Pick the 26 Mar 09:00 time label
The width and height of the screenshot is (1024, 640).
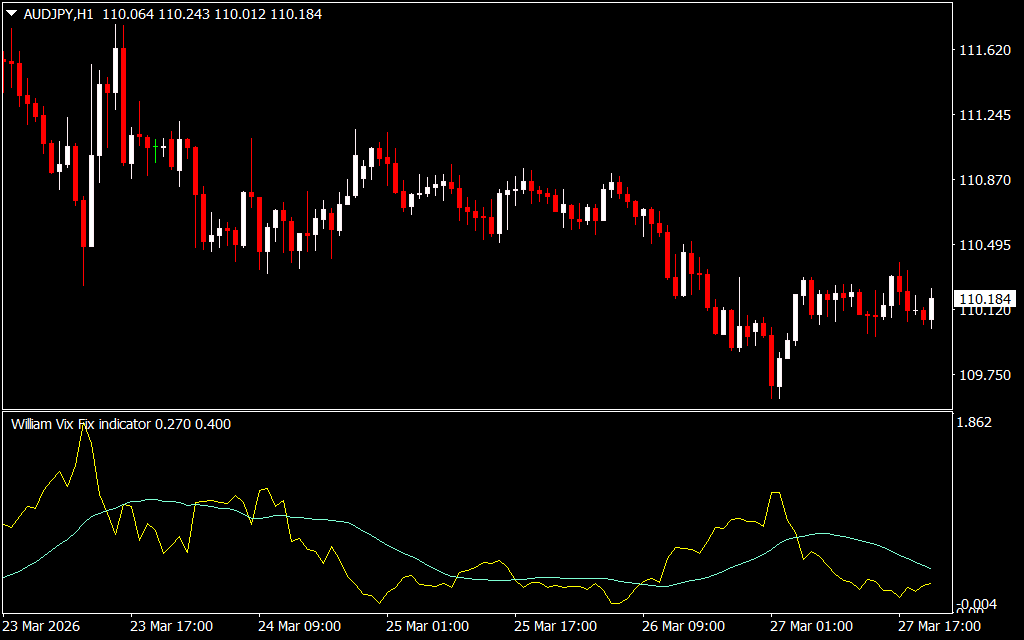point(684,626)
